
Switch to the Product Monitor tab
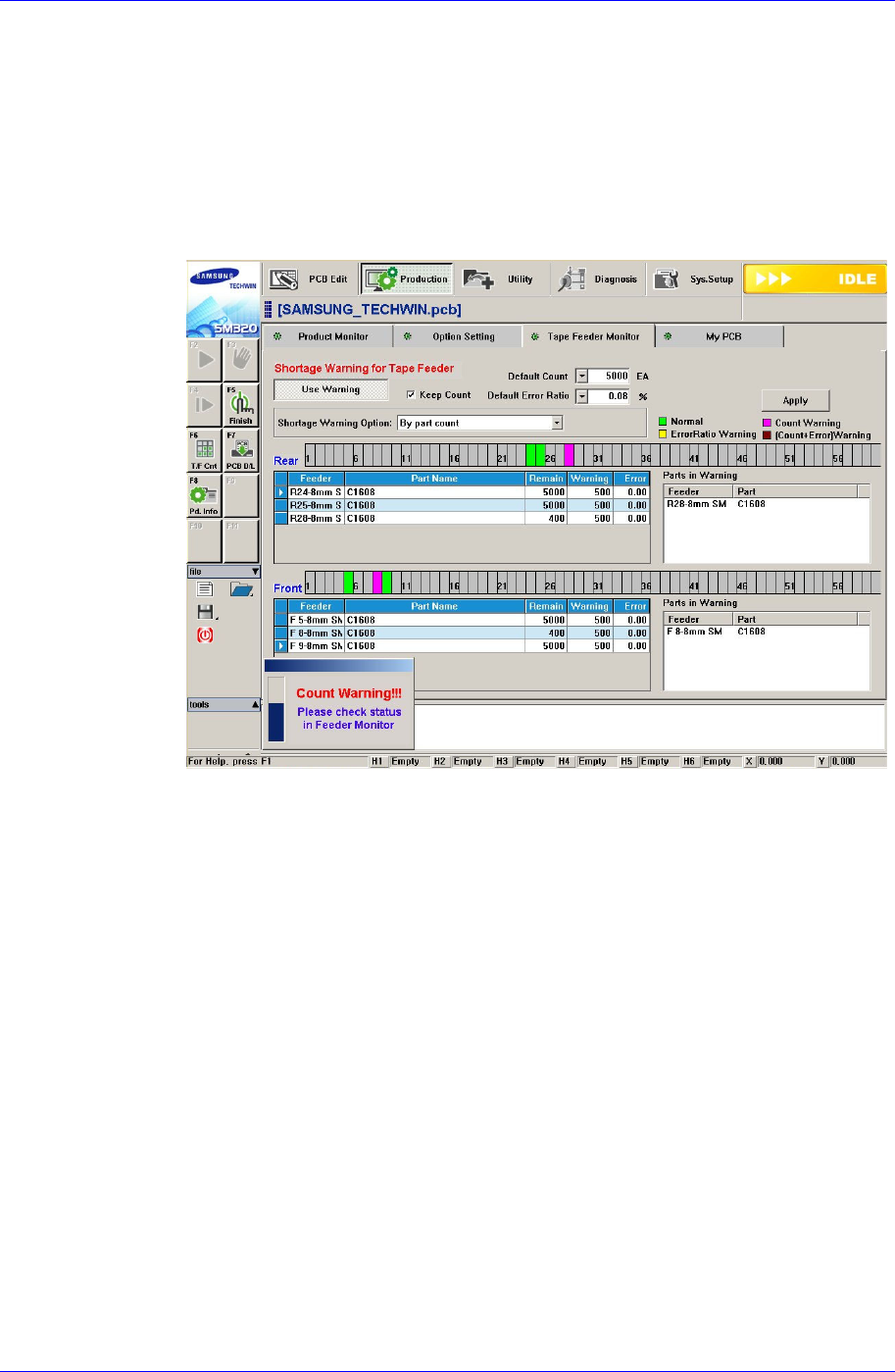[x=328, y=336]
